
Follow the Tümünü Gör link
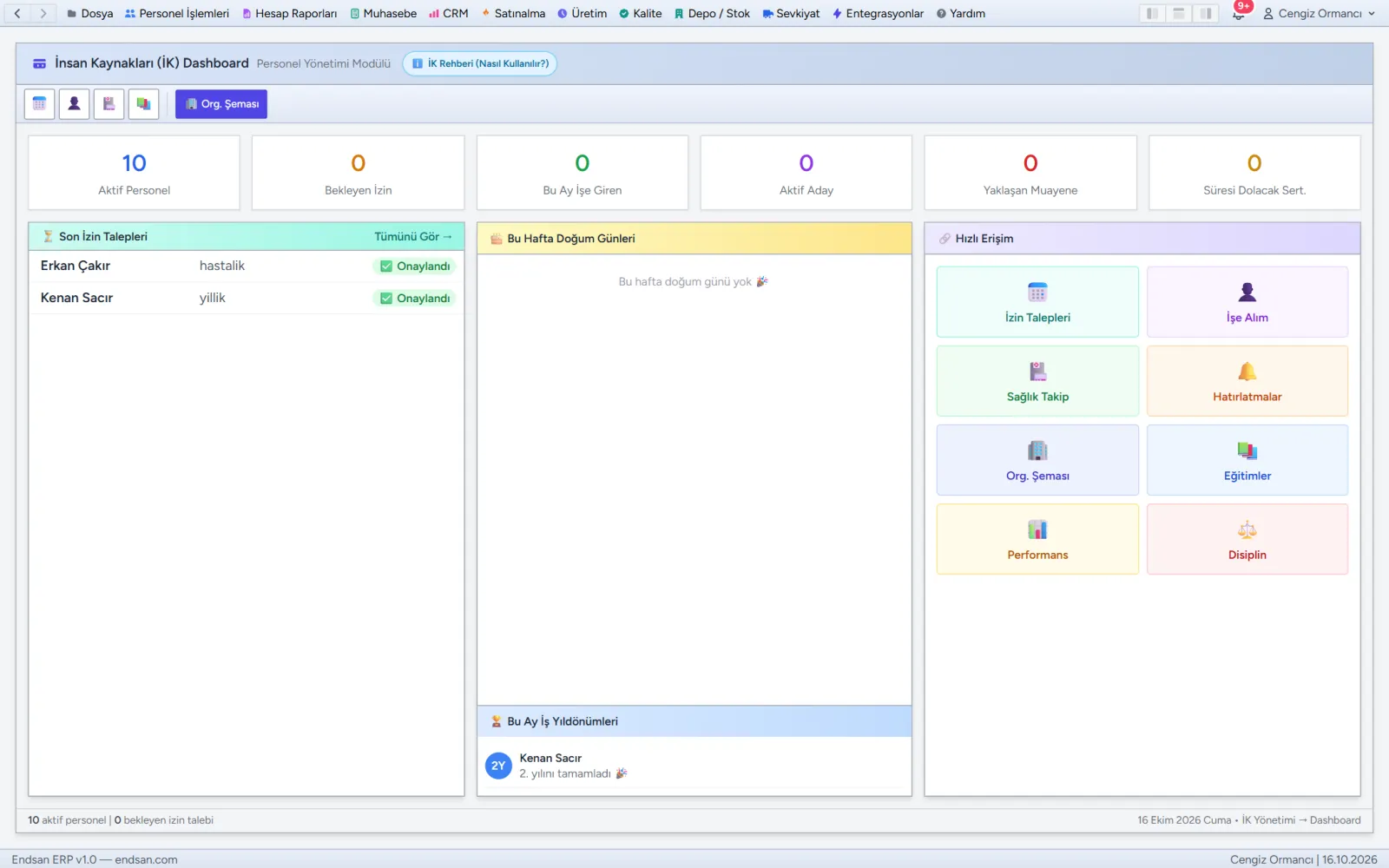point(413,236)
